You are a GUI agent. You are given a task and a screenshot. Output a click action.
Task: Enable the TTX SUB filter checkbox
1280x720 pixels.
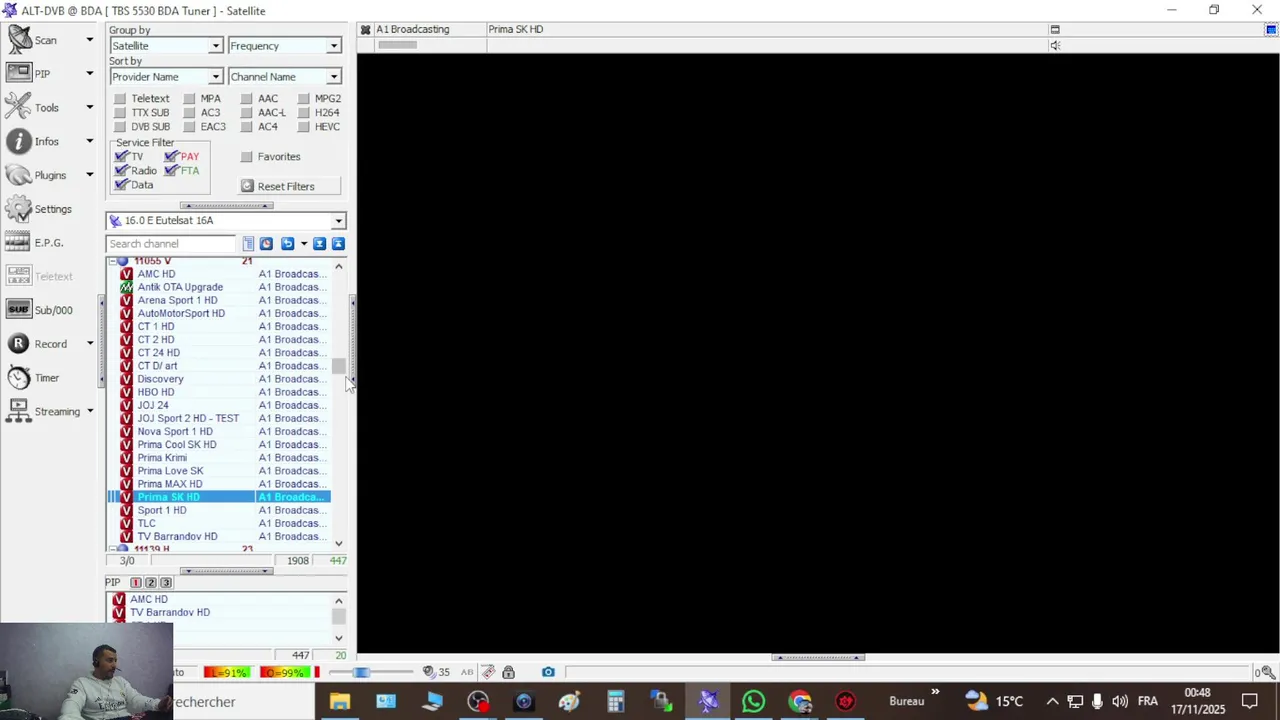click(x=120, y=113)
